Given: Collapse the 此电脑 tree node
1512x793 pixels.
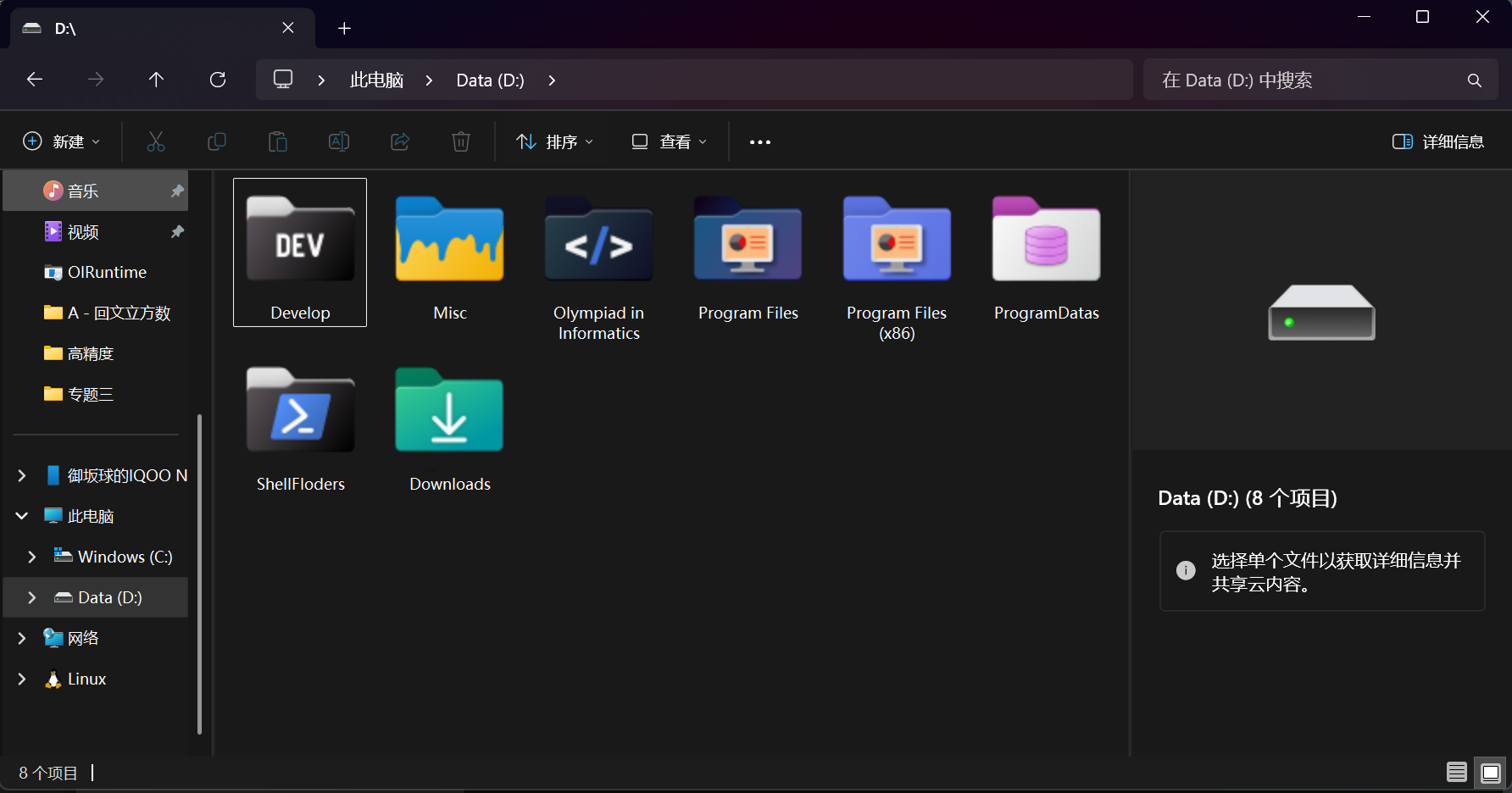Looking at the screenshot, I should [x=22, y=516].
